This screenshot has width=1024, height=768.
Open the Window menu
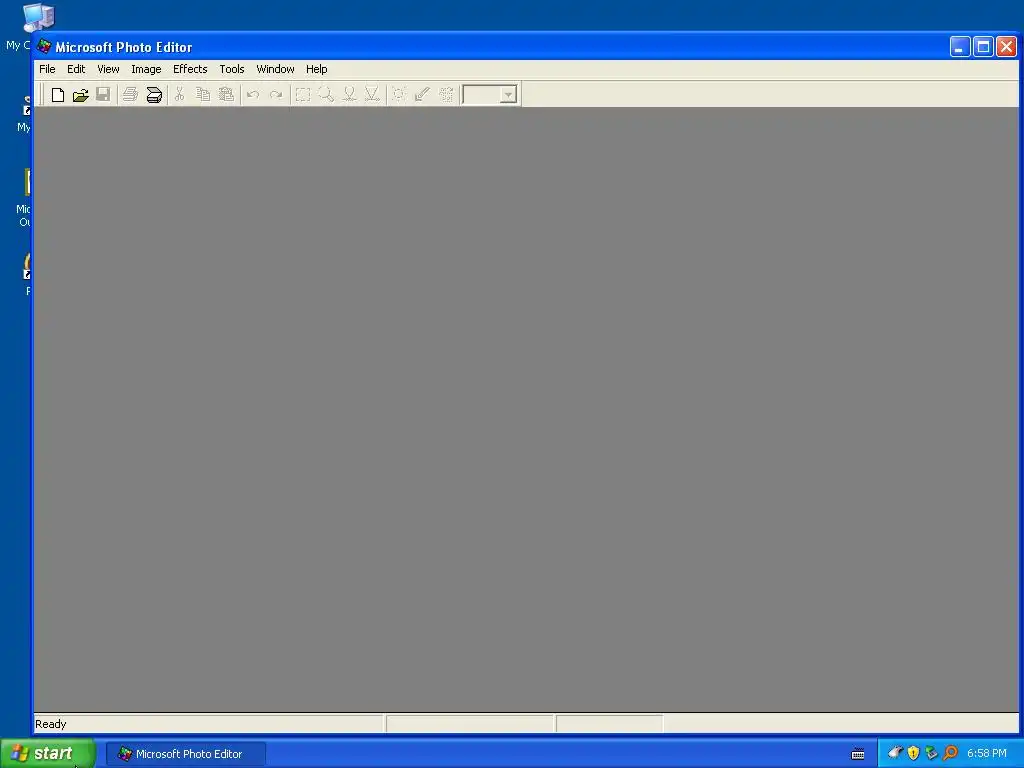tap(275, 69)
